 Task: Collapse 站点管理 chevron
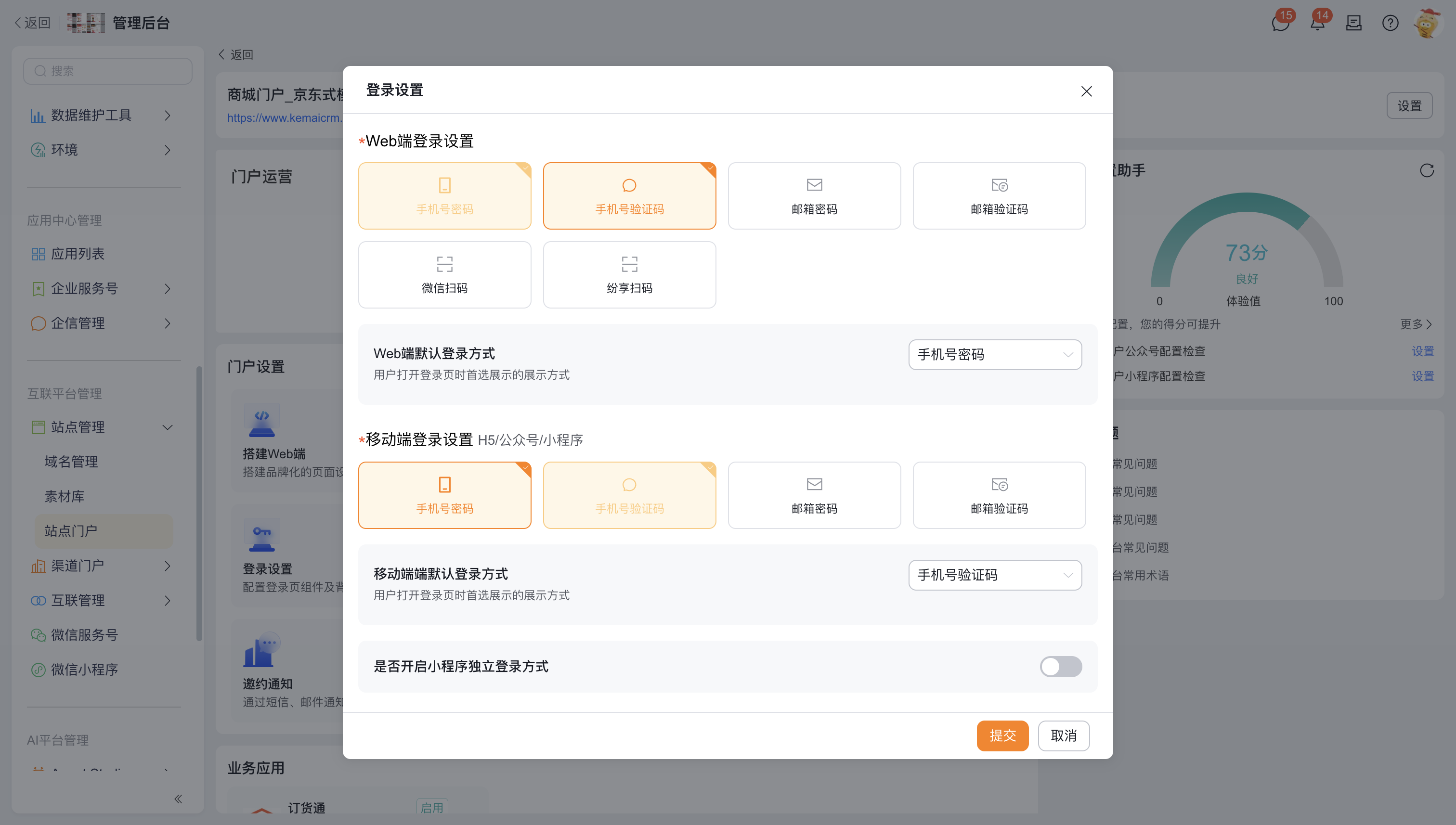(x=167, y=427)
